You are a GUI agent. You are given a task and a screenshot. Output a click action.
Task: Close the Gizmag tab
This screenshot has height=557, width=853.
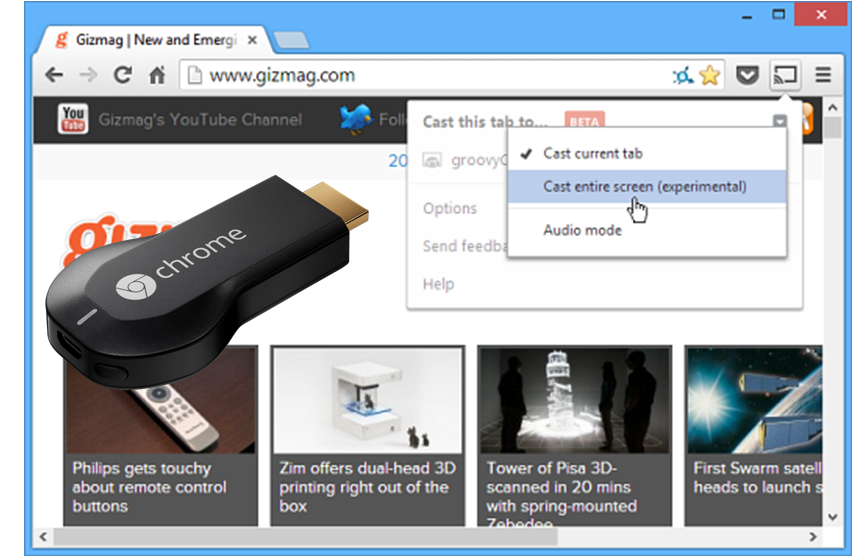[x=252, y=40]
